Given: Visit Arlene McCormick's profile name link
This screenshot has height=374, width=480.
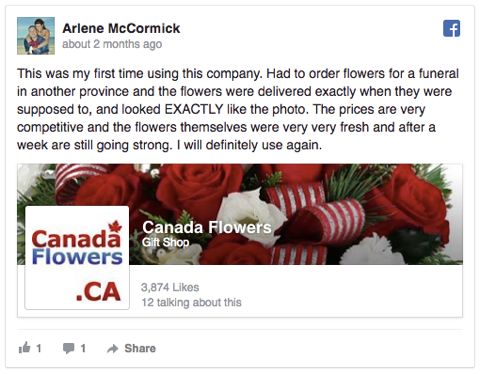Looking at the screenshot, I should point(121,28).
